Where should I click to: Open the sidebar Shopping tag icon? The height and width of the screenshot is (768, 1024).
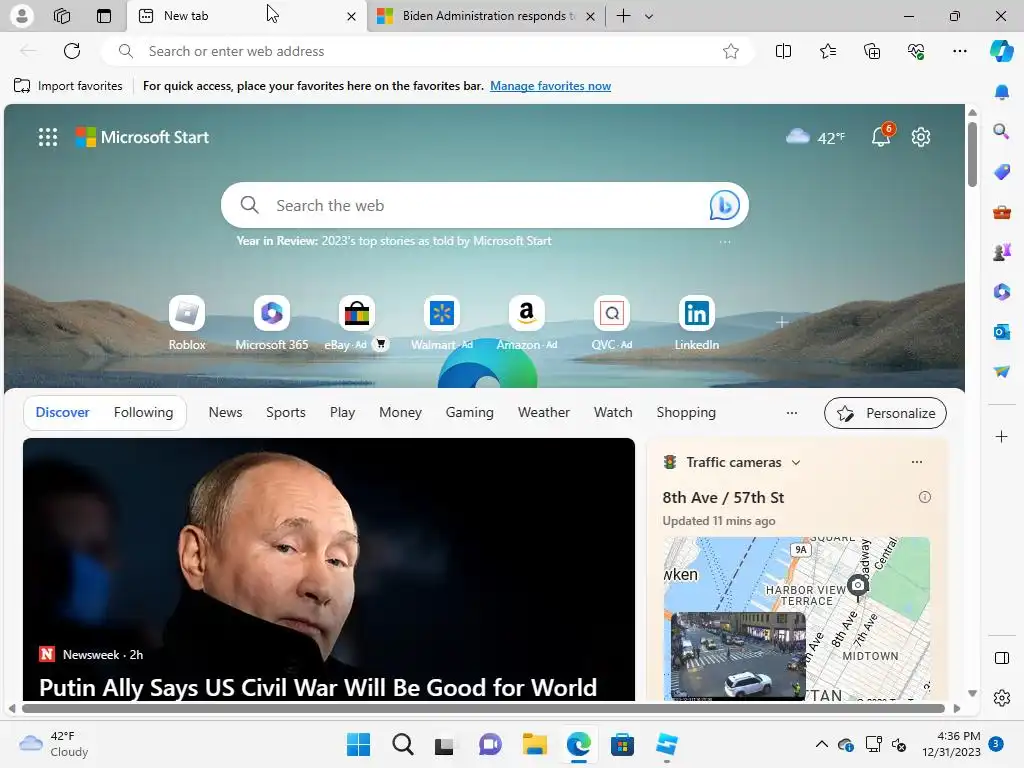(1002, 172)
